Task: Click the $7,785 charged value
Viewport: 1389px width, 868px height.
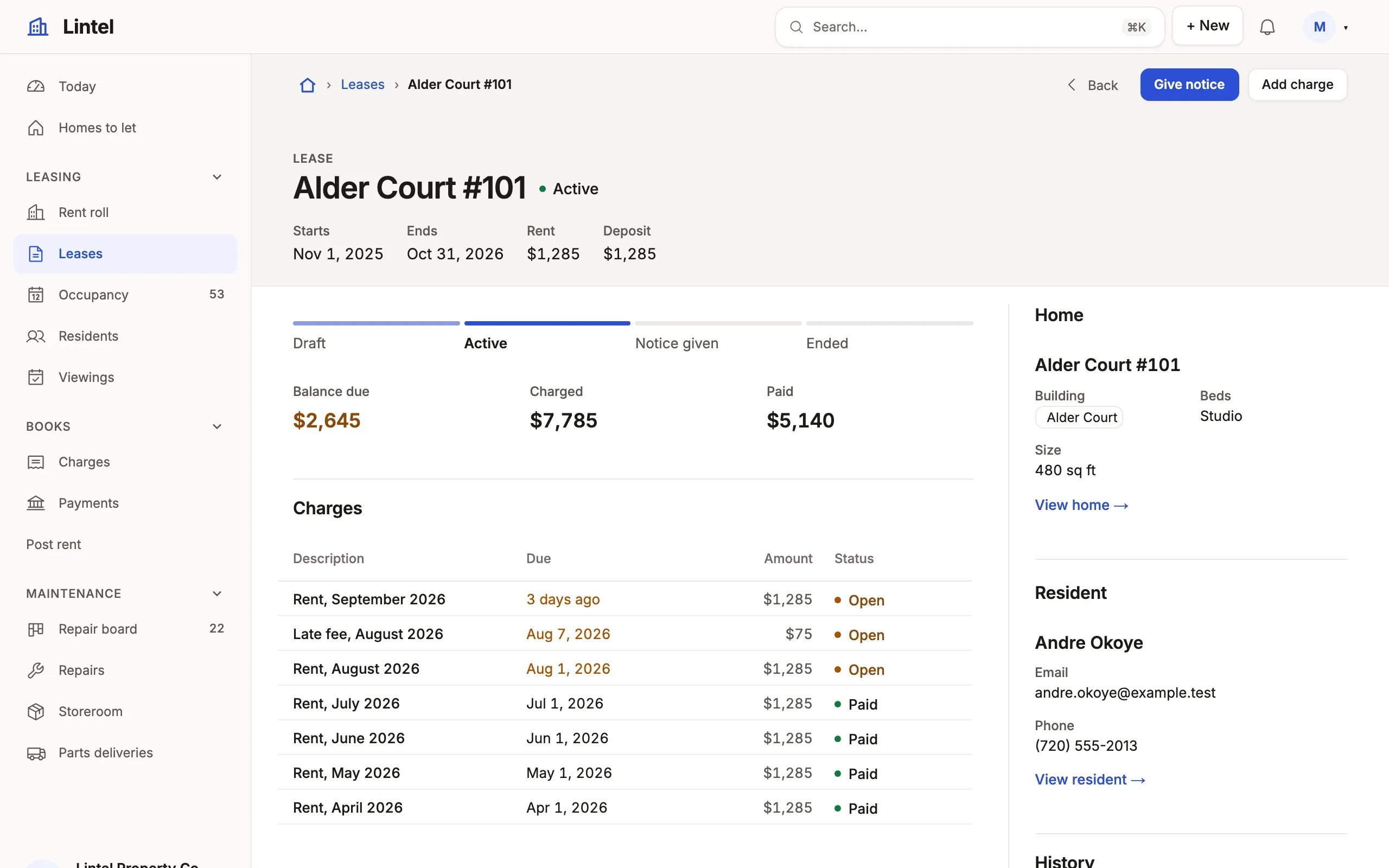Action: click(x=564, y=420)
